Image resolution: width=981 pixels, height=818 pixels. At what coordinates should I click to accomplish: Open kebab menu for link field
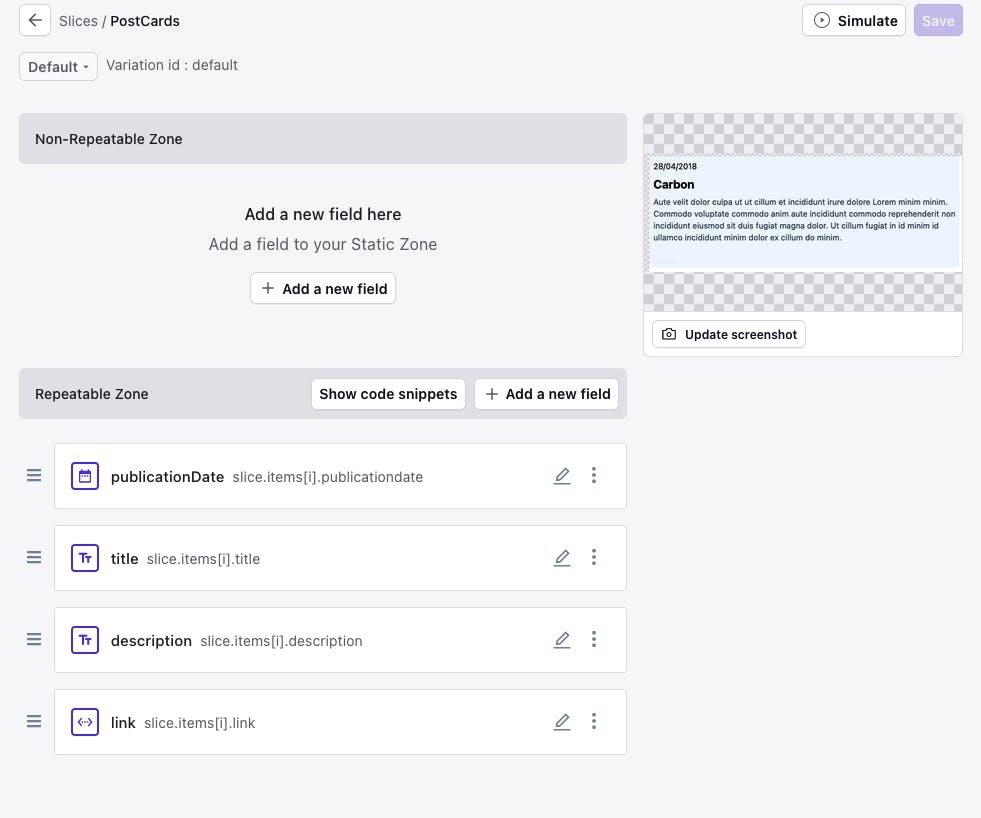[x=594, y=721]
